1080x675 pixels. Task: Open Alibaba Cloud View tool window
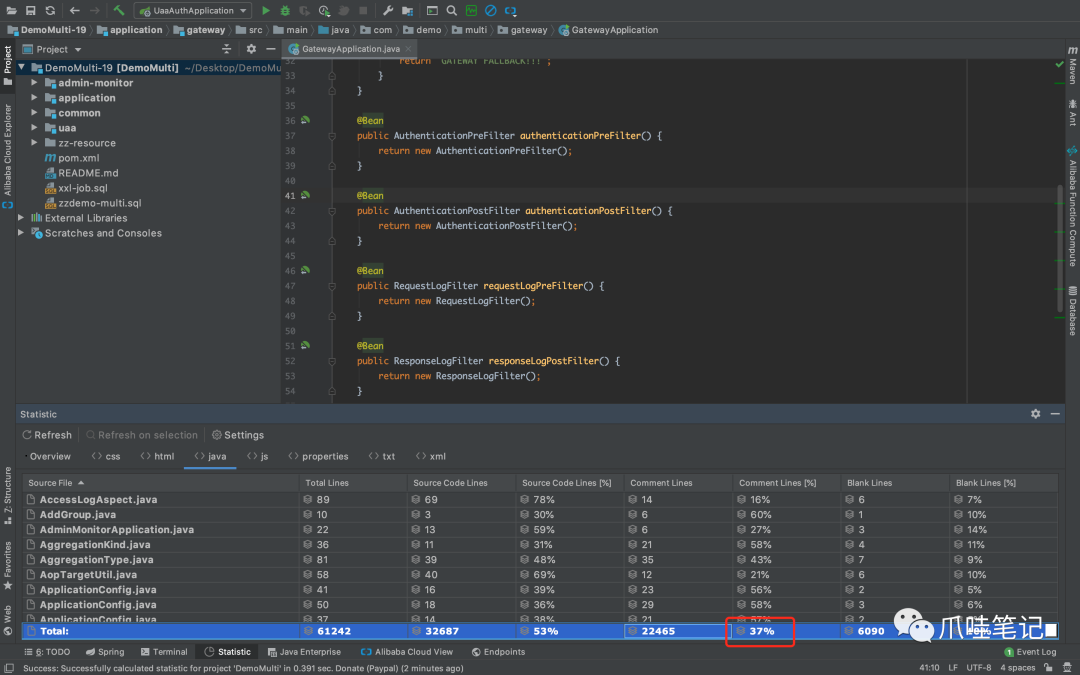click(x=407, y=652)
